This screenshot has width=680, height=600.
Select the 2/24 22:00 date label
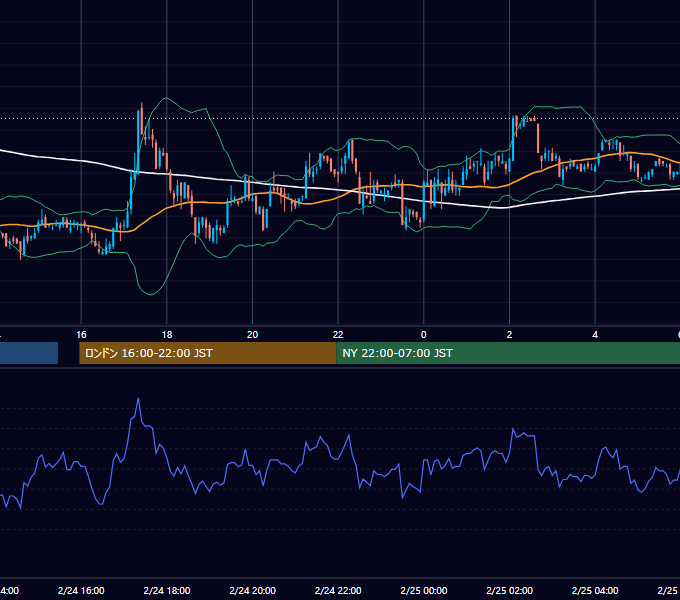pyautogui.click(x=338, y=590)
